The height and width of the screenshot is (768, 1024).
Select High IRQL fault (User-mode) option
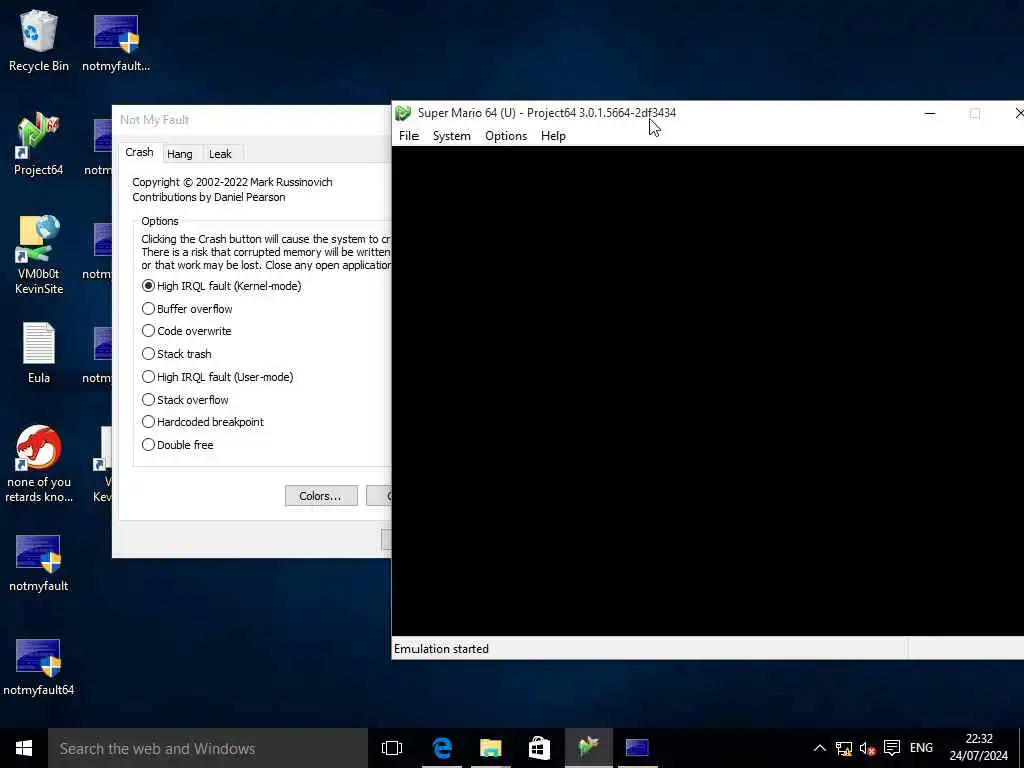[217, 377]
